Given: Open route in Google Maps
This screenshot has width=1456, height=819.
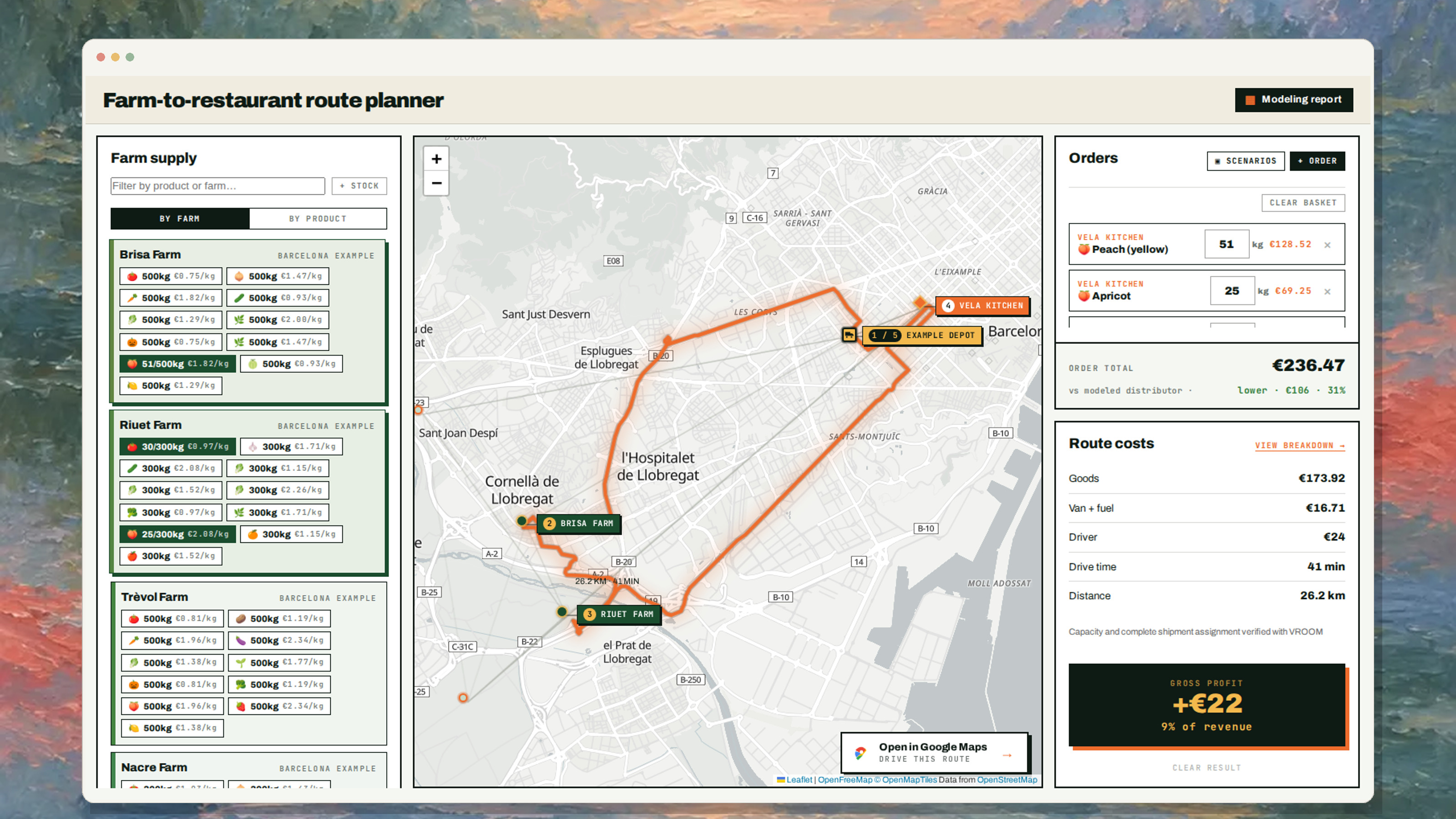Looking at the screenshot, I should click(x=934, y=752).
